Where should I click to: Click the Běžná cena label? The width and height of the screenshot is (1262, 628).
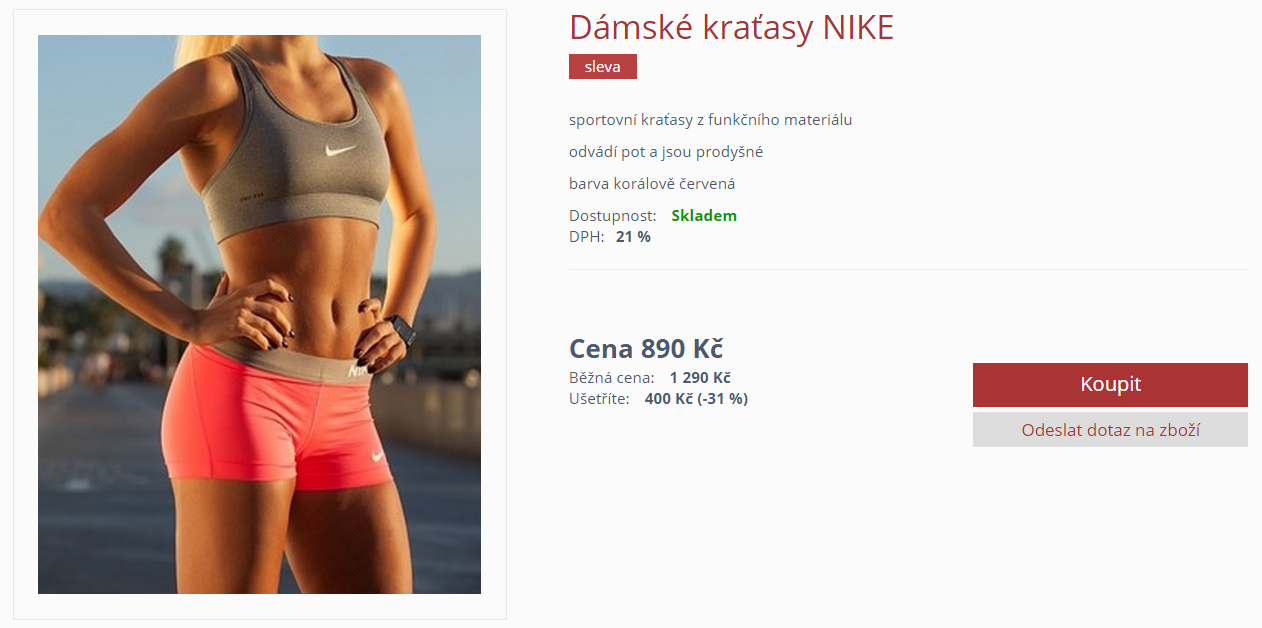point(612,378)
